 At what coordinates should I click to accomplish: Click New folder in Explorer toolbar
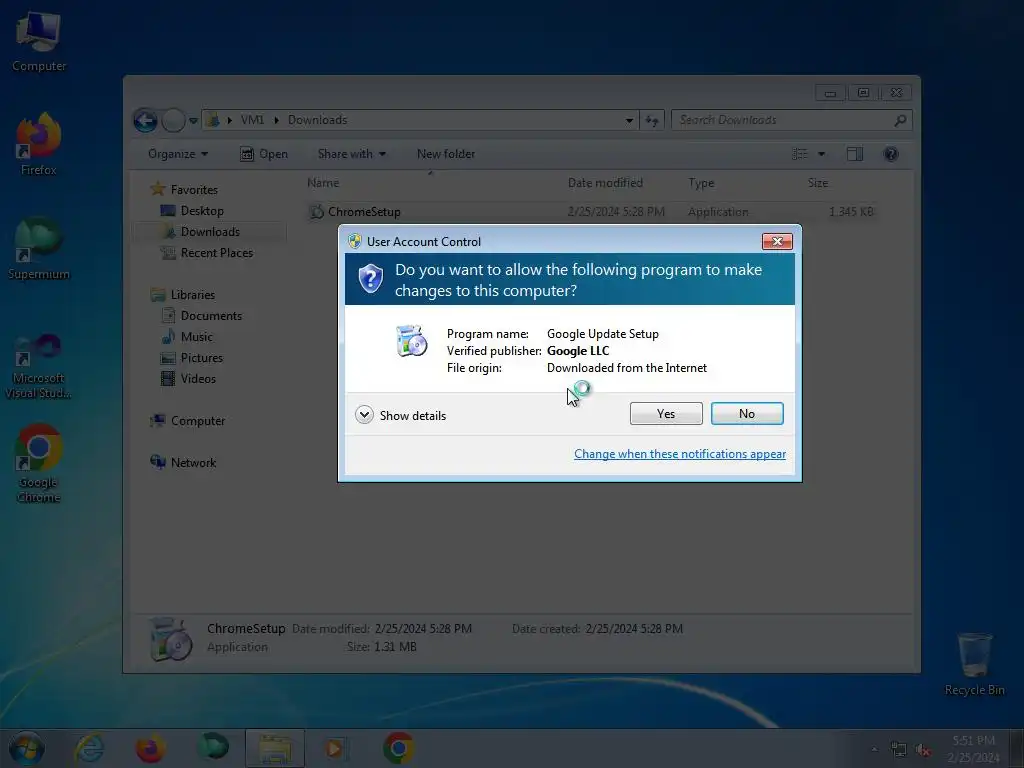point(446,154)
